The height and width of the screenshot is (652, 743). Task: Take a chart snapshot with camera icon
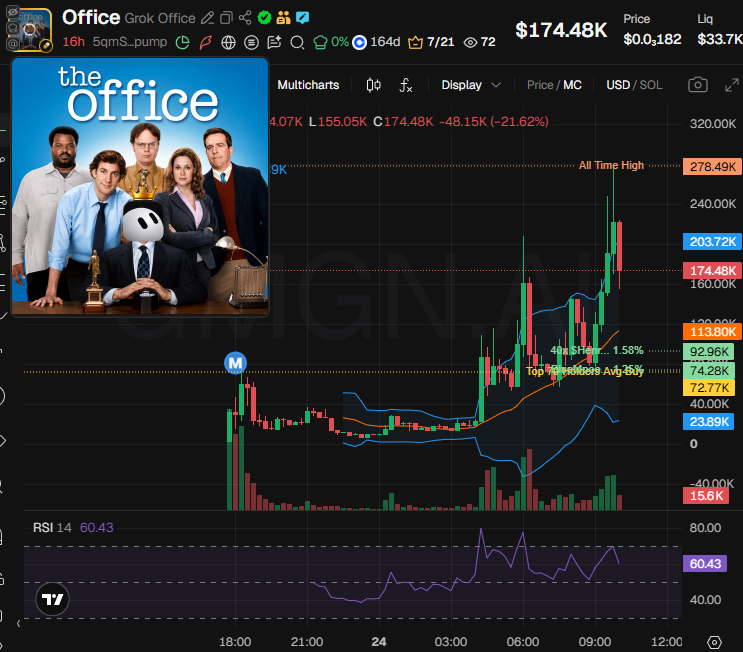698,85
